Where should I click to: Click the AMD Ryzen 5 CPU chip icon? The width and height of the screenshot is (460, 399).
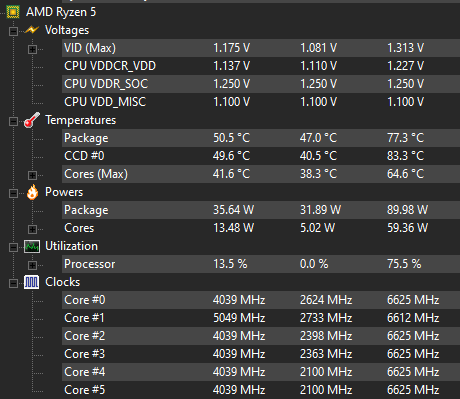[13, 12]
